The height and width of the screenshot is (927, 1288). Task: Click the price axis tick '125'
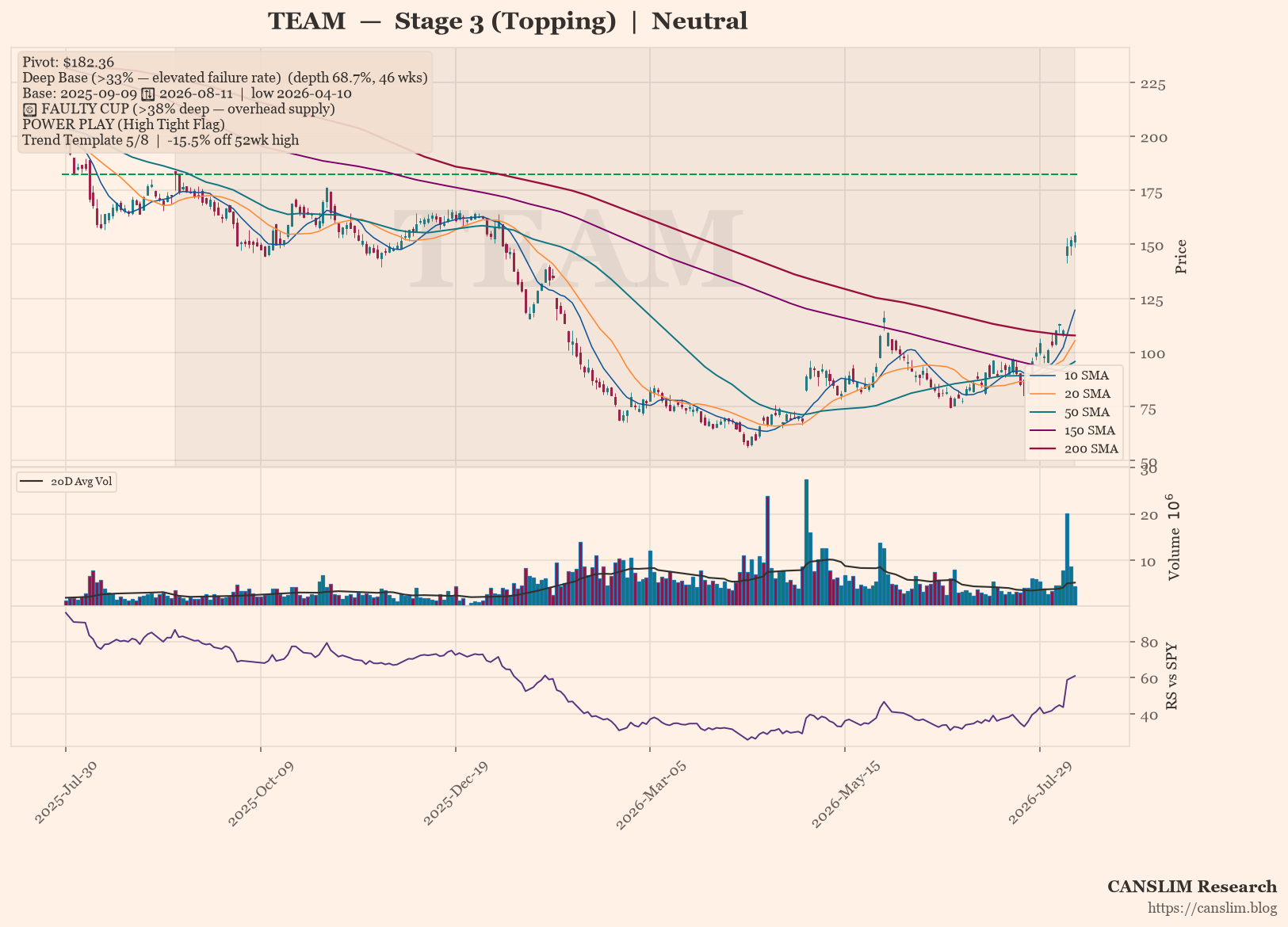click(x=1152, y=300)
